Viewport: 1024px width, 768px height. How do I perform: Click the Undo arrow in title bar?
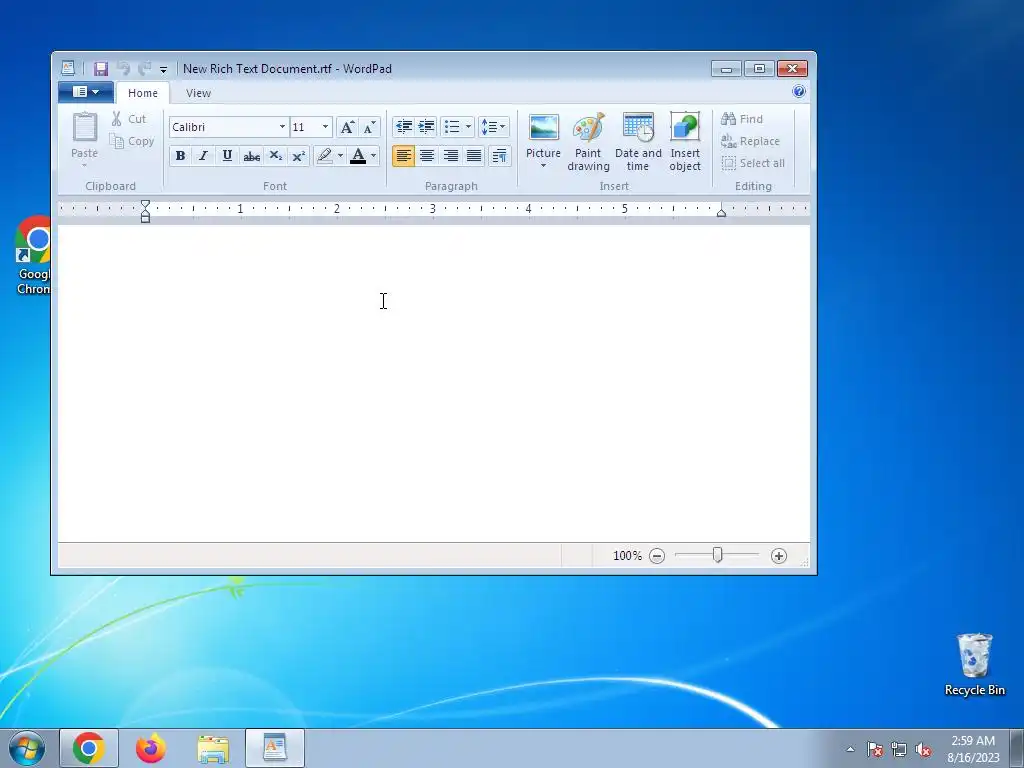click(x=123, y=68)
